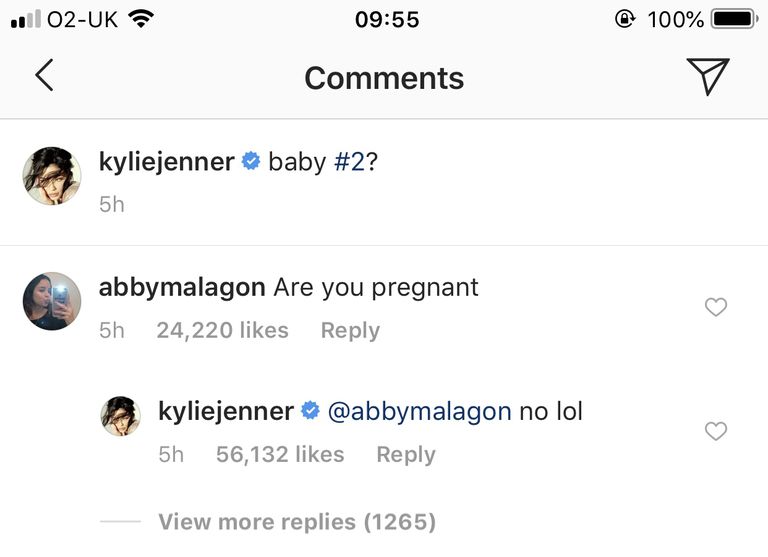Tap the verified badge beside caption username

coord(251,161)
